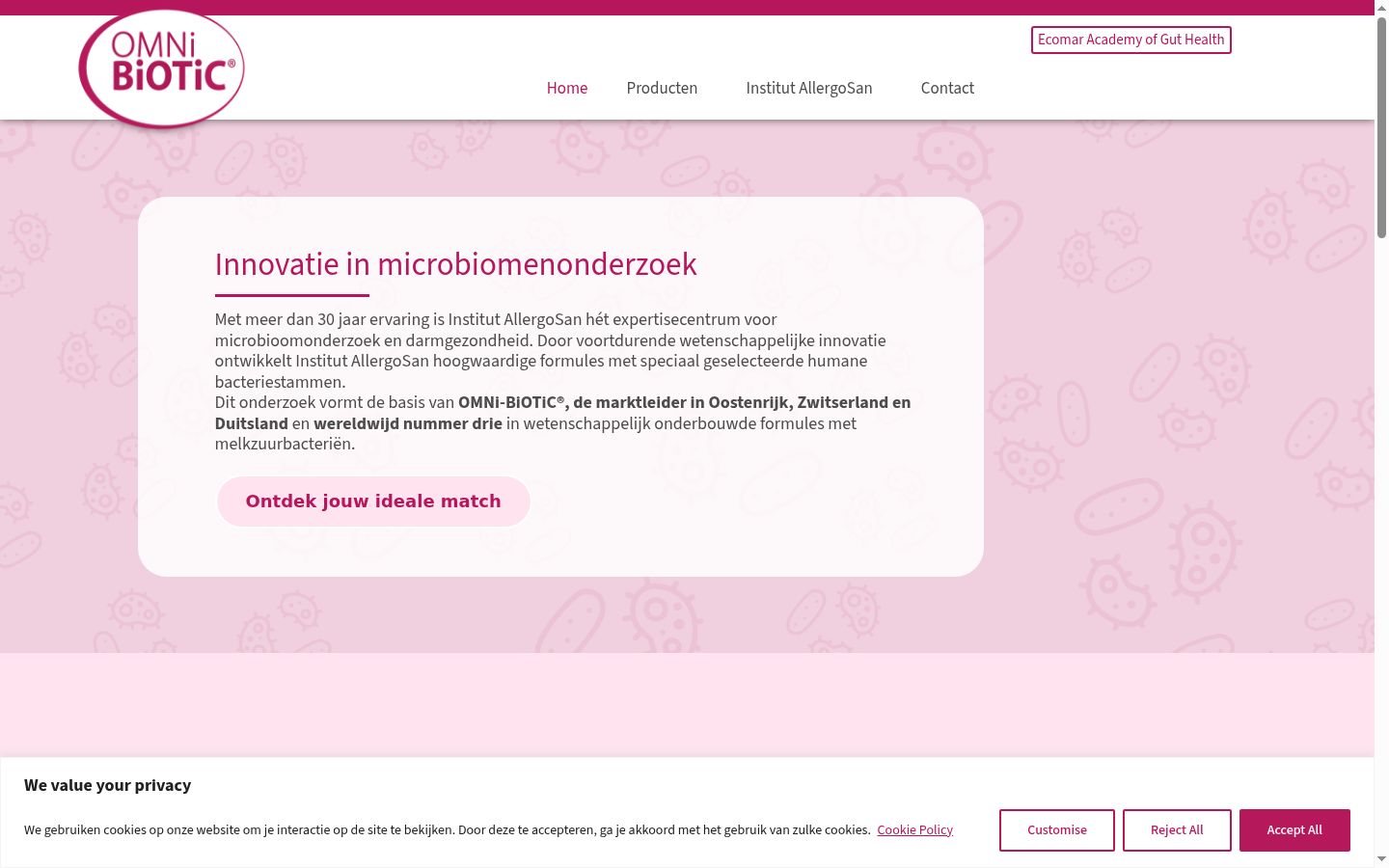Reject all cookies
The height and width of the screenshot is (868, 1389).
1177,830
